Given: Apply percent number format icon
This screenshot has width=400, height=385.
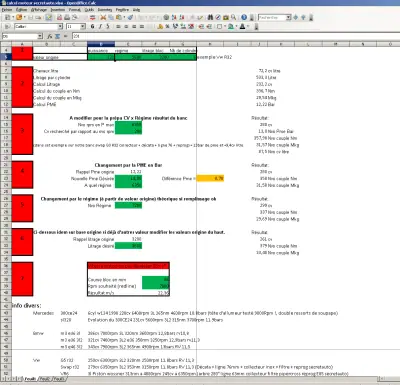Looking at the screenshot, I should (168, 26).
